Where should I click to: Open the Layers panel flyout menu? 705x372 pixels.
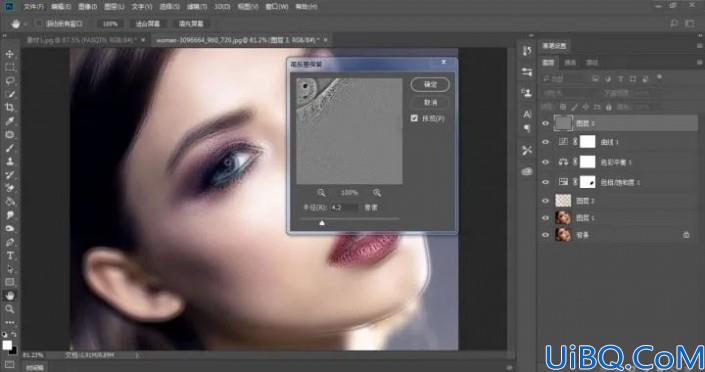pos(700,63)
